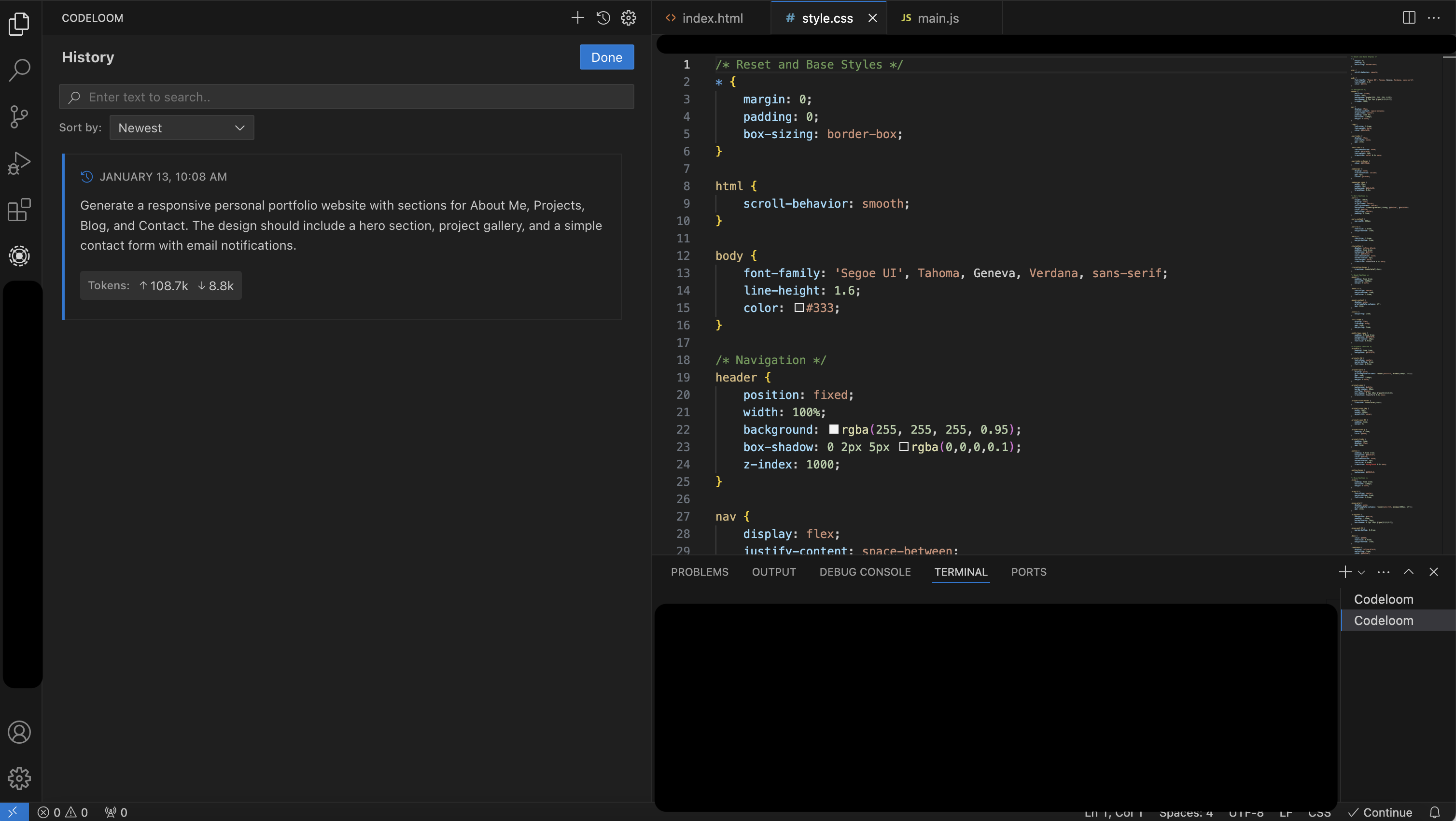Open the Codeloom sidebar icon
Viewport: 1456px width, 821px height.
coord(19,256)
